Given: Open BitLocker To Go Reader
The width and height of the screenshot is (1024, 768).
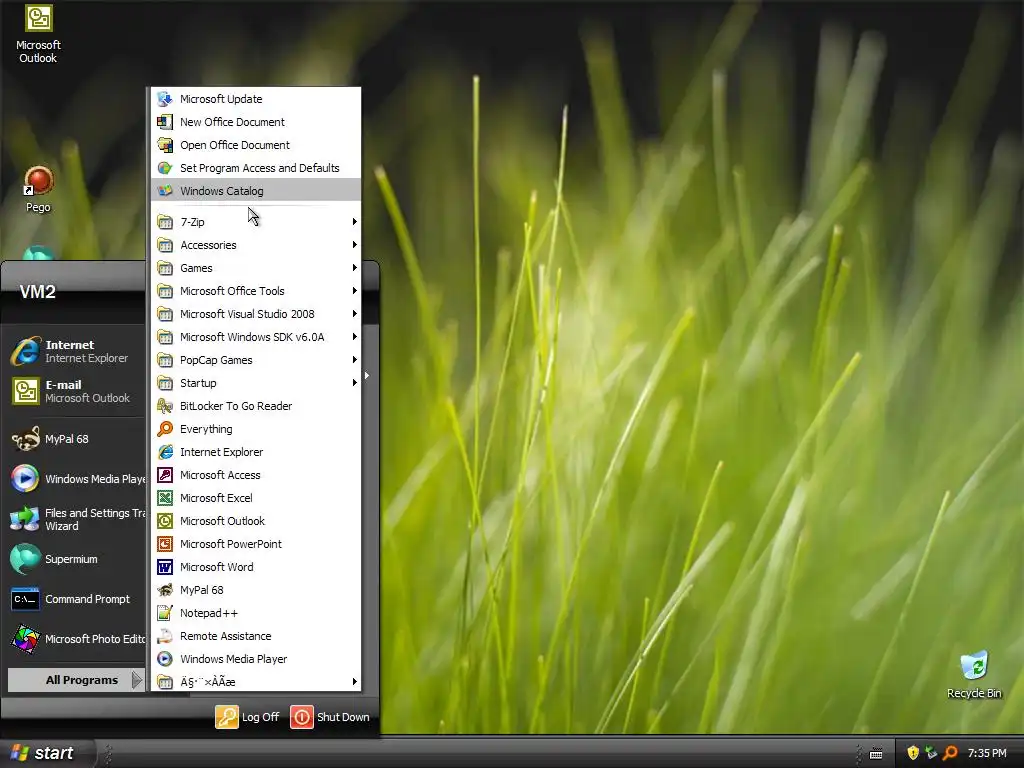Looking at the screenshot, I should (x=256, y=406).
